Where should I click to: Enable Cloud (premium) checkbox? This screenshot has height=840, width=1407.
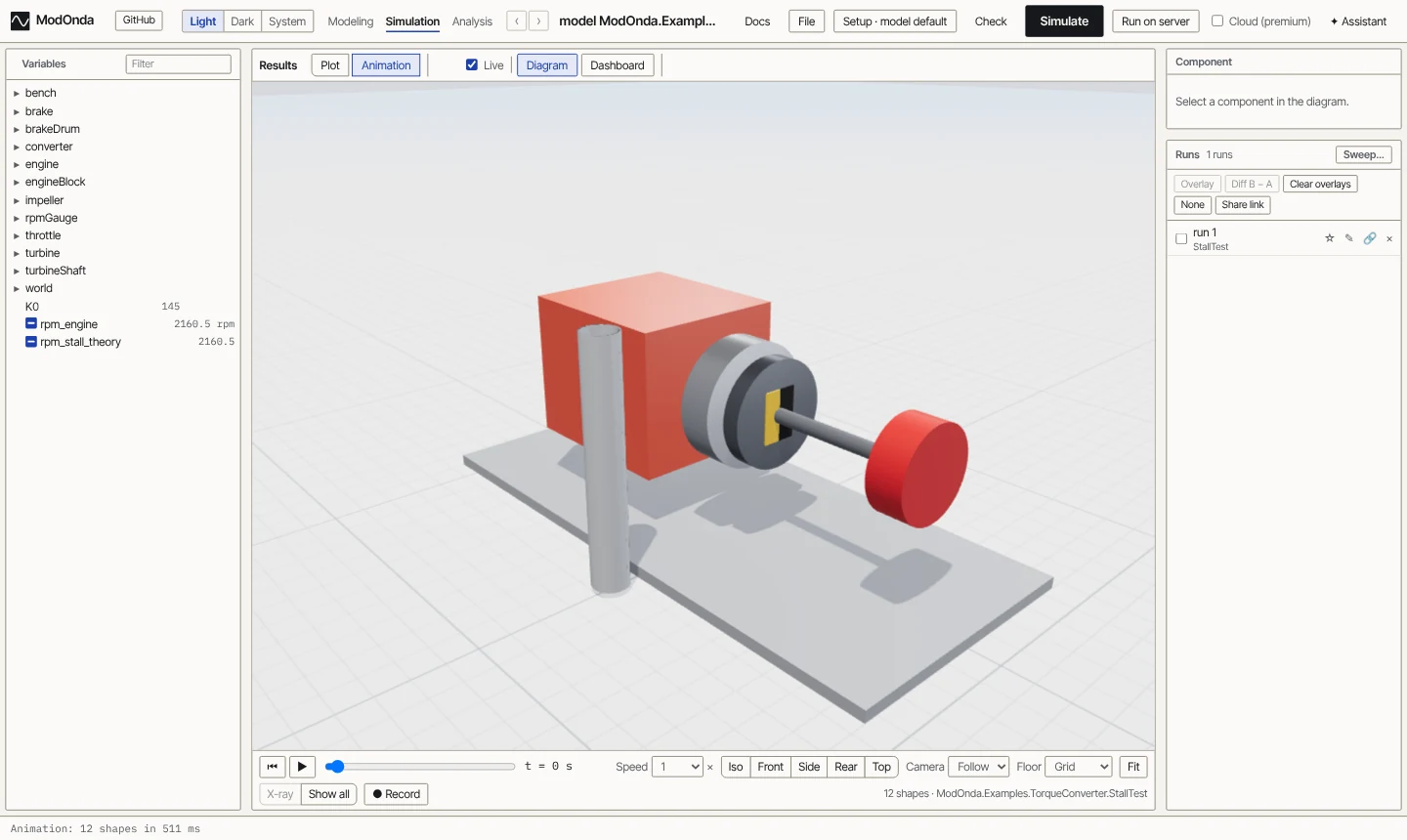[x=1217, y=21]
